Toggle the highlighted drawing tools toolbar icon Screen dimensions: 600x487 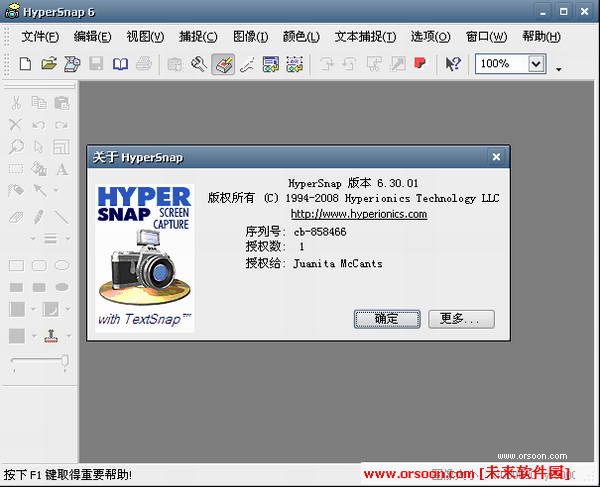click(x=223, y=64)
